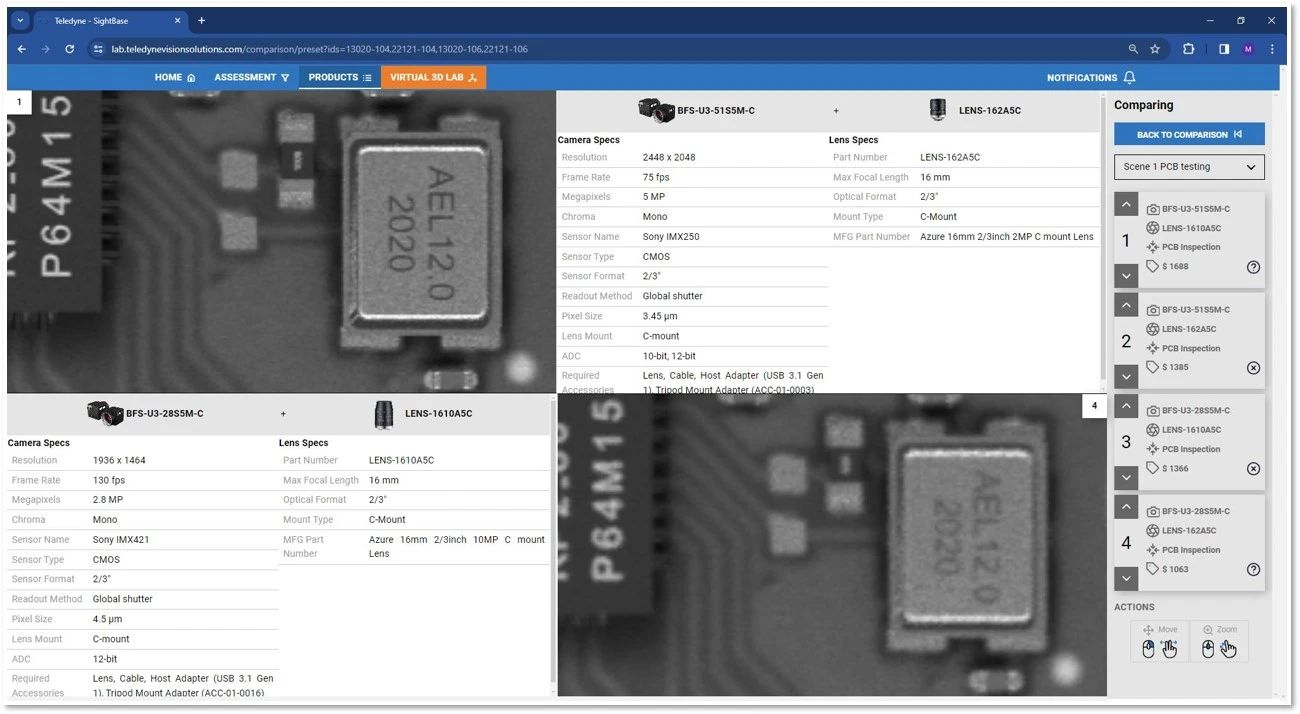This screenshot has width=1300, height=714.
Task: Open the Virtual 3D Lab tab
Action: tap(433, 77)
